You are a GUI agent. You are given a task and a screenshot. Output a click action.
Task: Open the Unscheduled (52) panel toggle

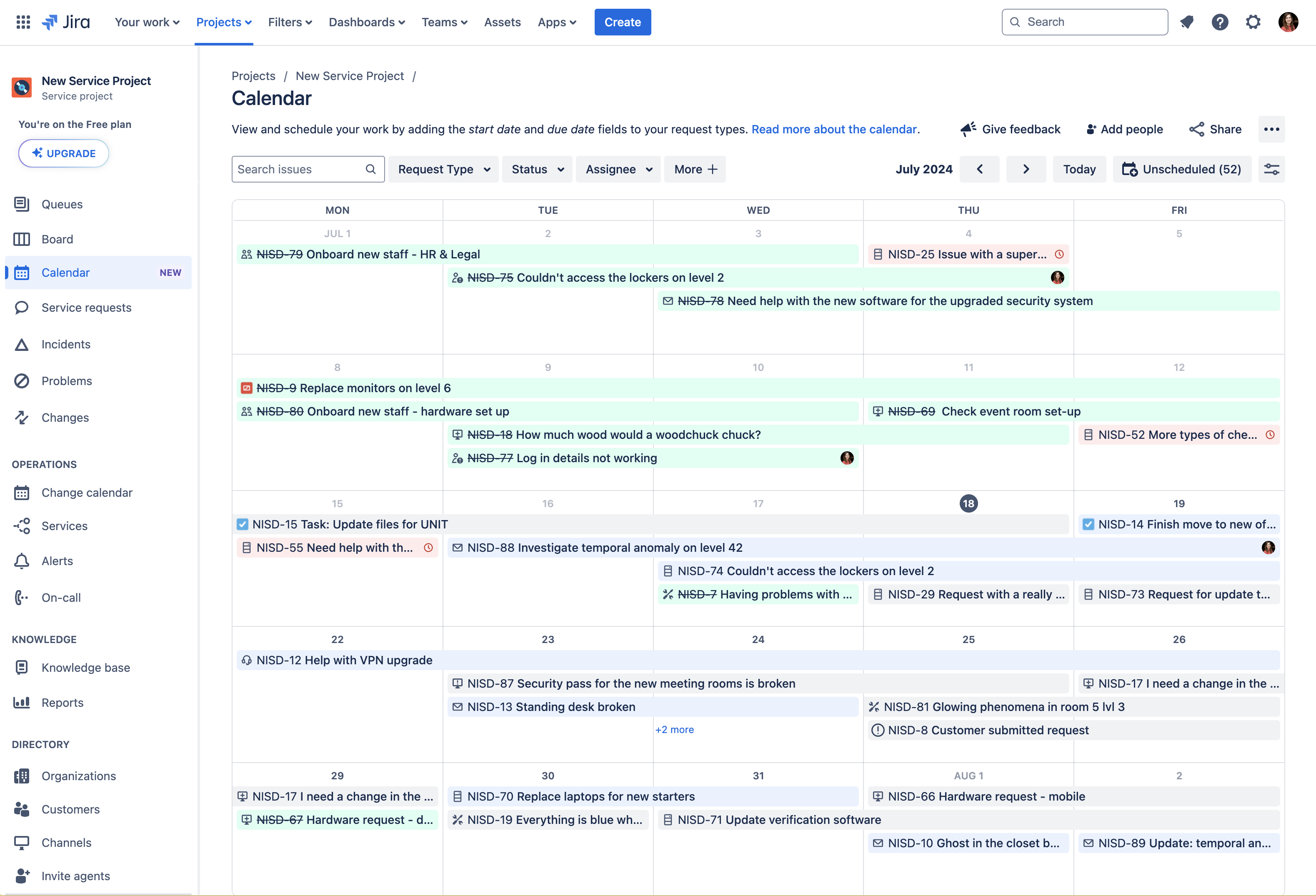click(x=1182, y=169)
